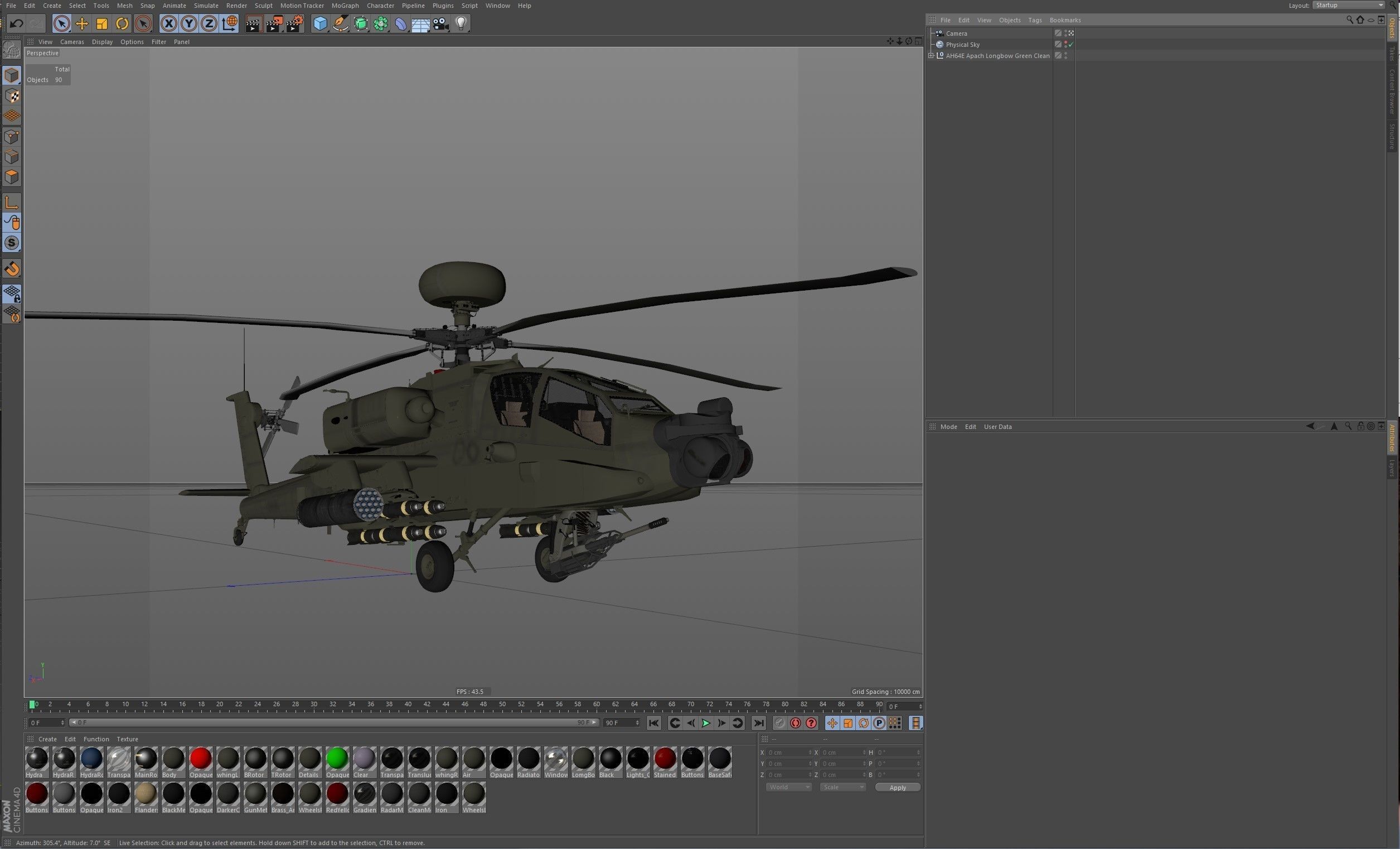Add a camera object from toolbar
The height and width of the screenshot is (849, 1400).
(x=440, y=23)
